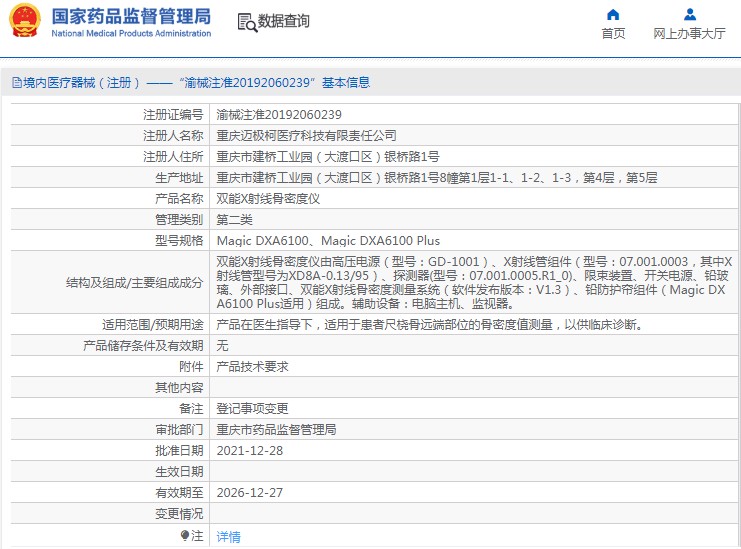The width and height of the screenshot is (741, 549).
Task: Click the 其他内容 row label
Action: 179,388
